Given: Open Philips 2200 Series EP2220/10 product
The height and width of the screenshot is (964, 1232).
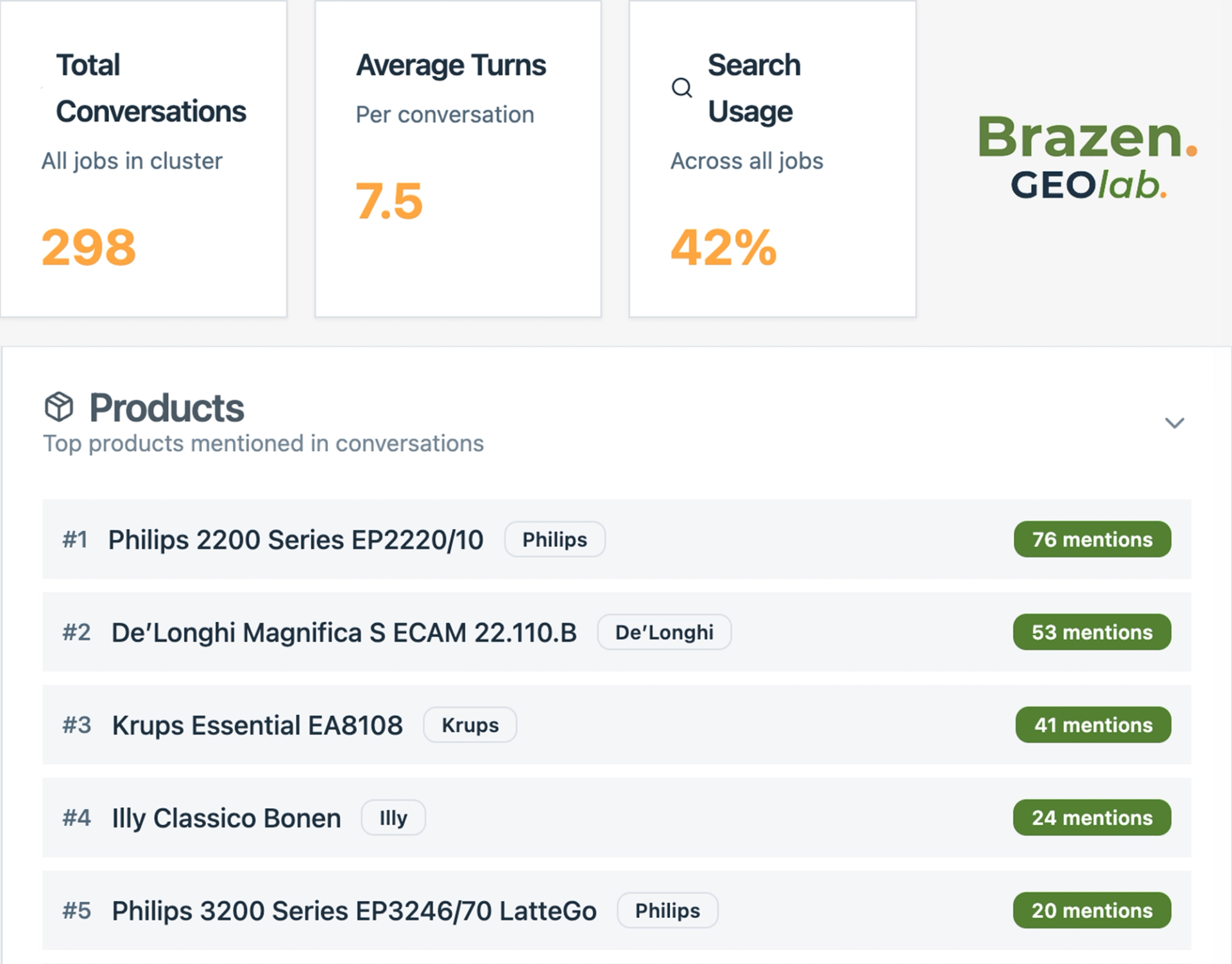Looking at the screenshot, I should [x=295, y=540].
